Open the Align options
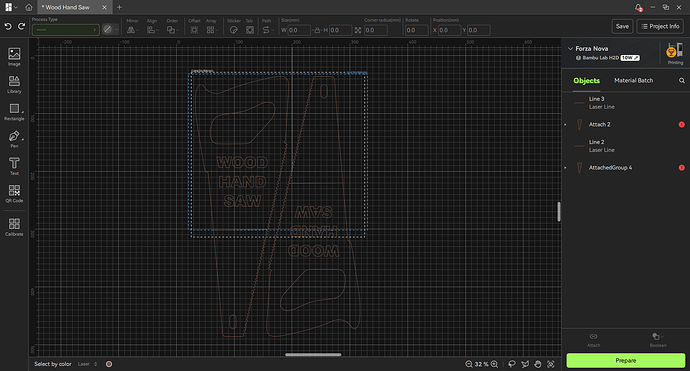Screen dimensions: 690x371 (152, 30)
